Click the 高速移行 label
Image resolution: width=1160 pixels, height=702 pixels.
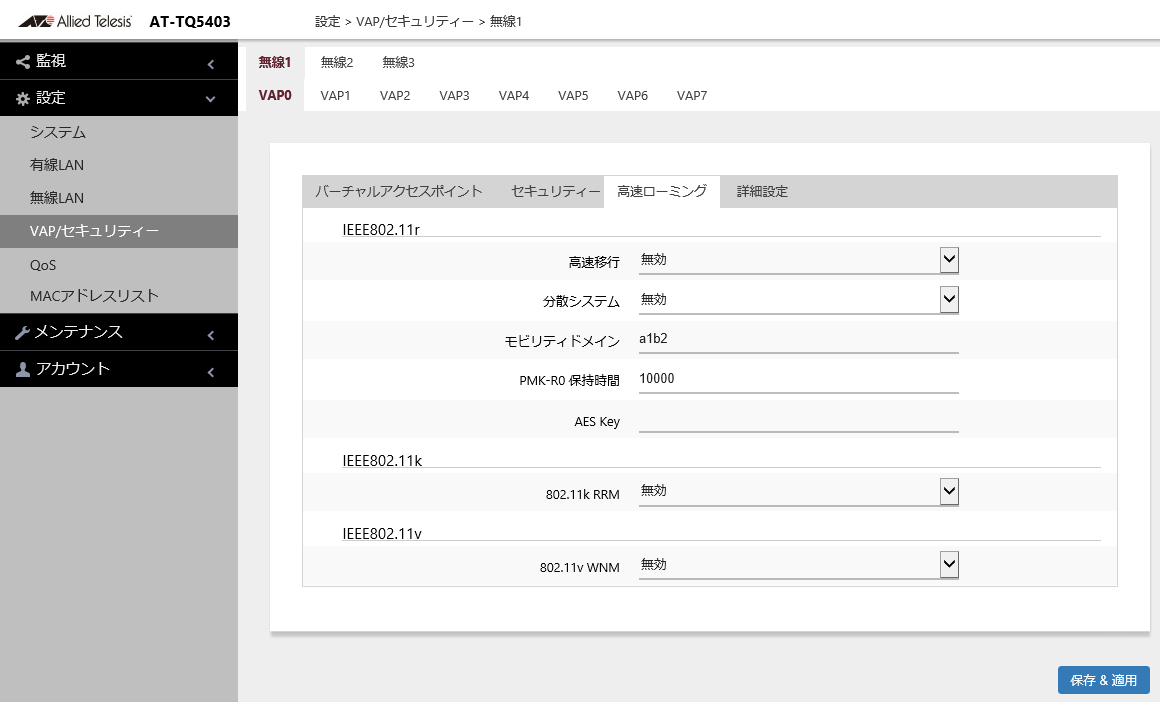point(594,262)
